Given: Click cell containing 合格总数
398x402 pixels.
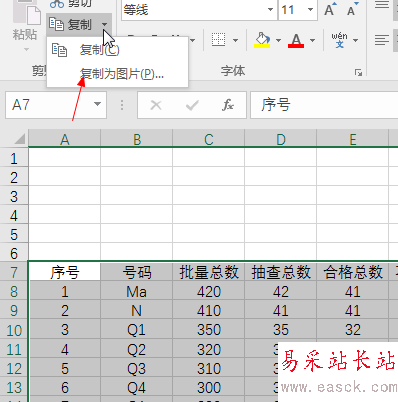Looking at the screenshot, I should coord(353,272).
